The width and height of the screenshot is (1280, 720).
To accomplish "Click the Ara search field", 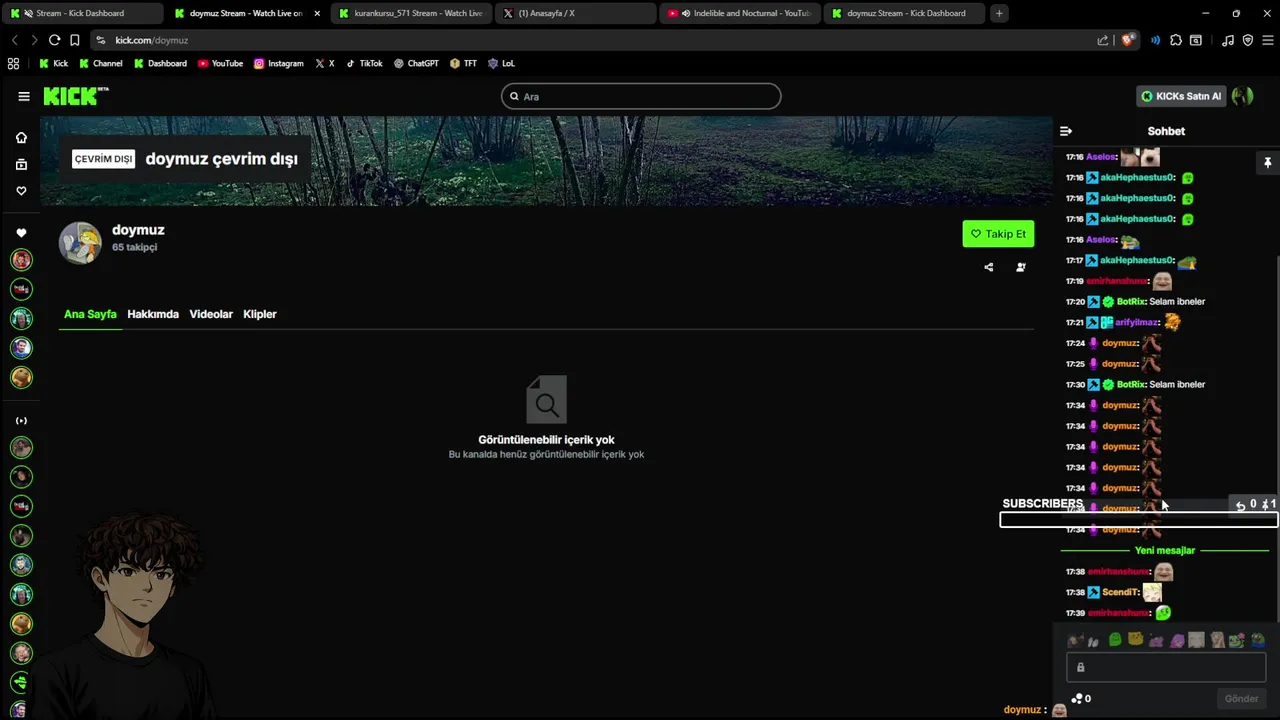I will point(641,96).
